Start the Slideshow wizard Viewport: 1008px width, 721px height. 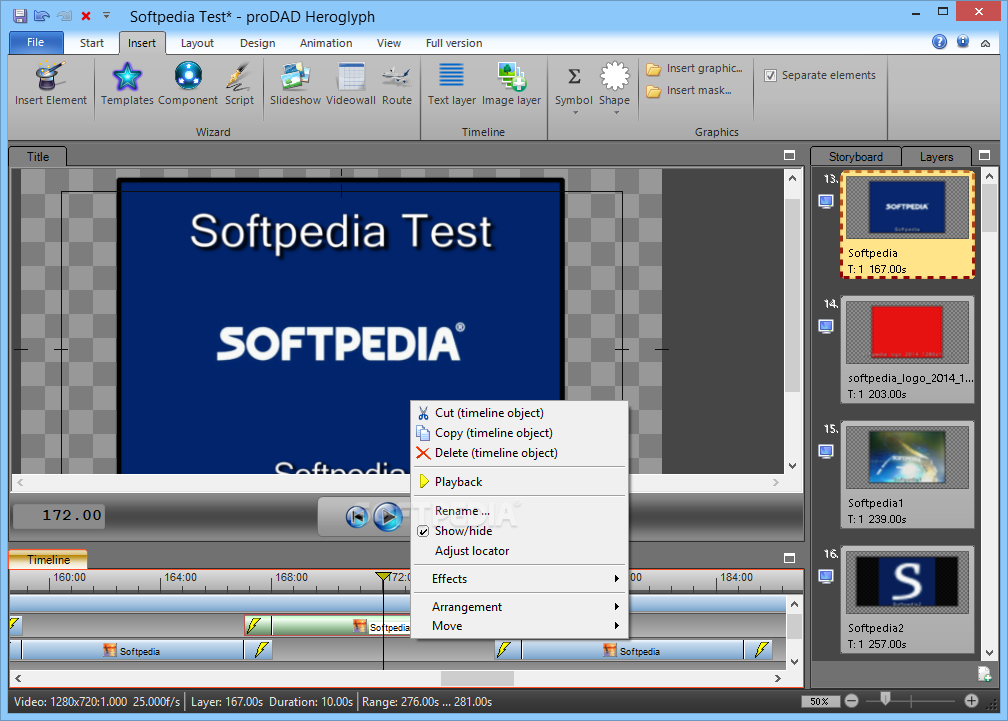coord(295,83)
